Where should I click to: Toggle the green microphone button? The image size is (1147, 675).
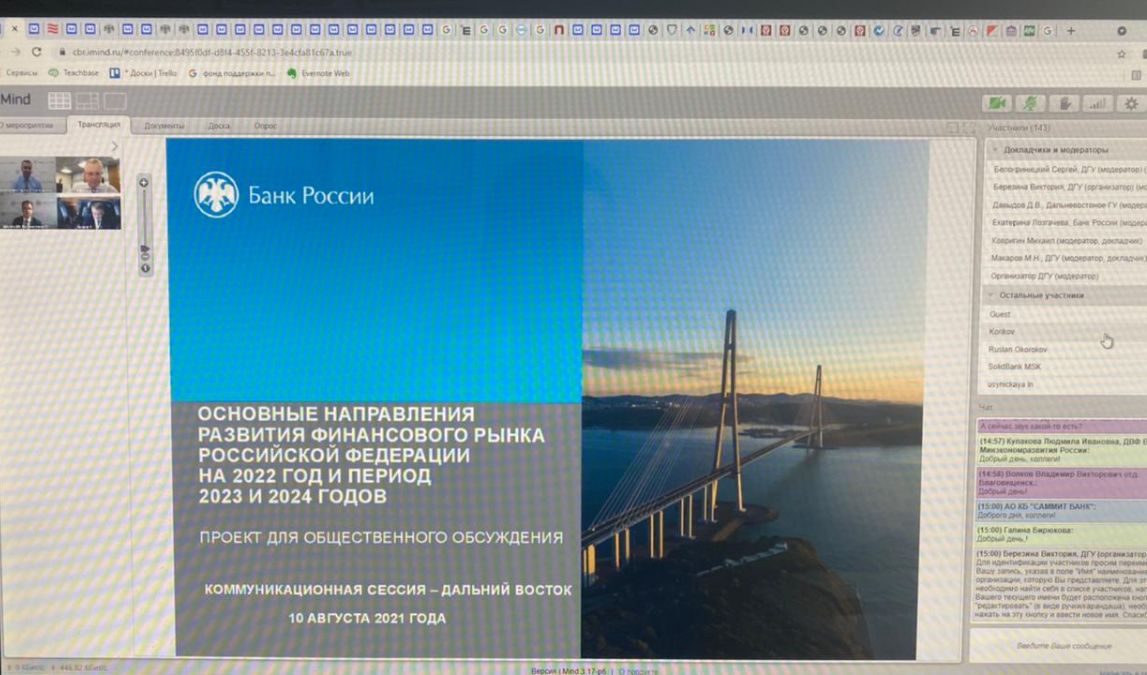[x=1032, y=103]
